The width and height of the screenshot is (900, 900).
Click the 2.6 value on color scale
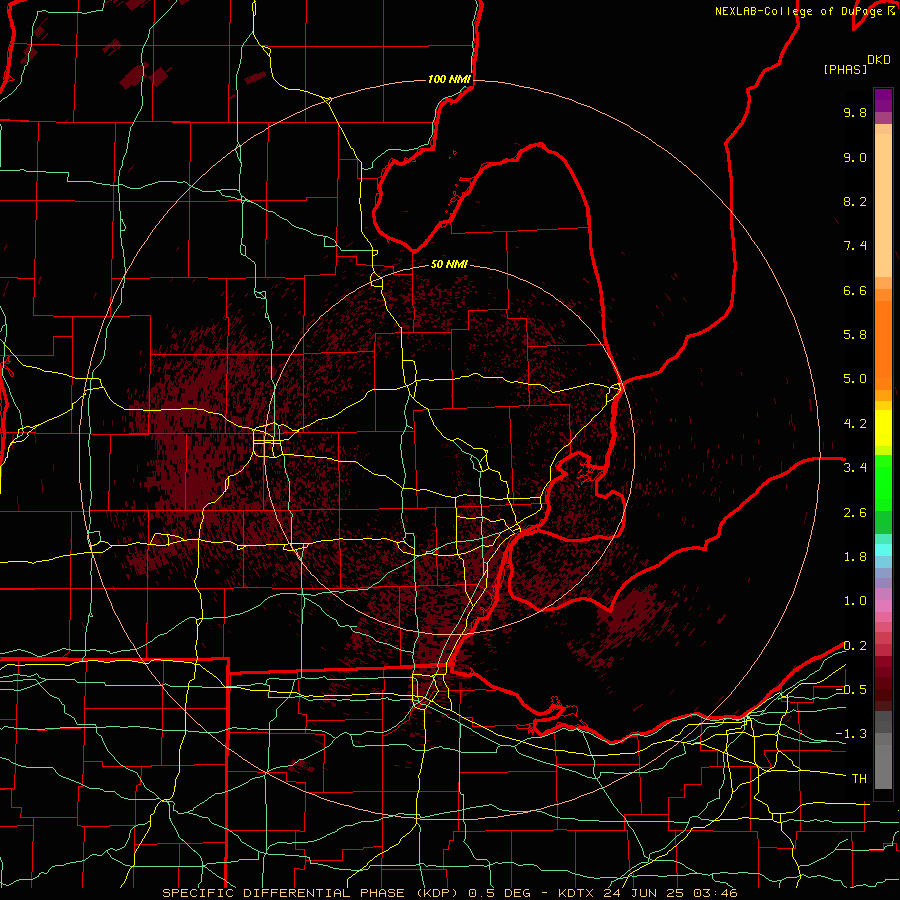[x=855, y=513]
